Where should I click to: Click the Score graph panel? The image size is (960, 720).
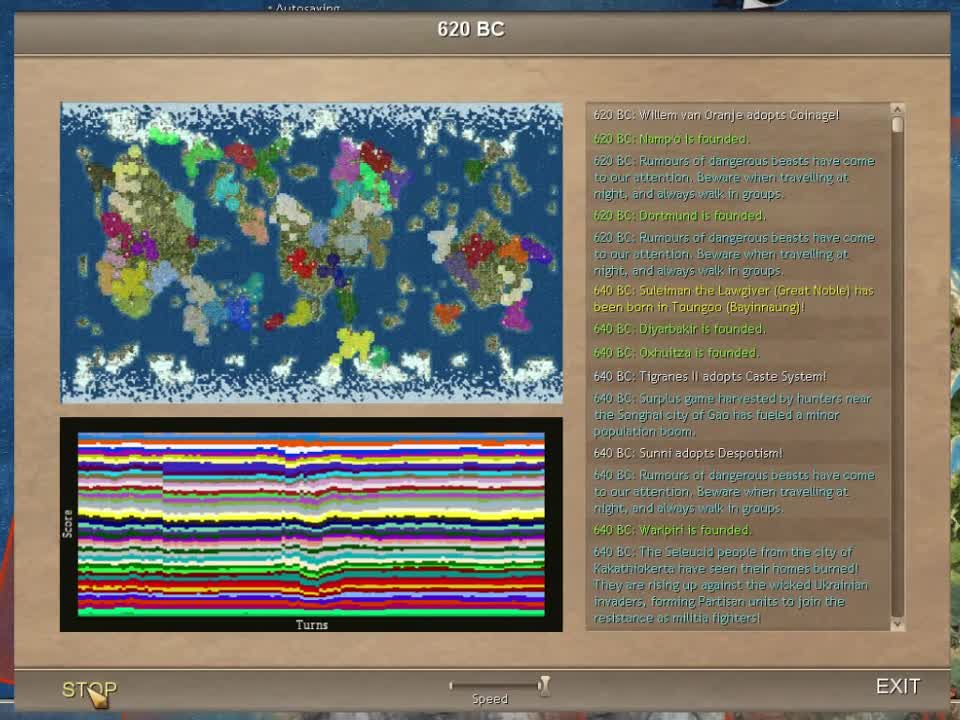[x=310, y=525]
